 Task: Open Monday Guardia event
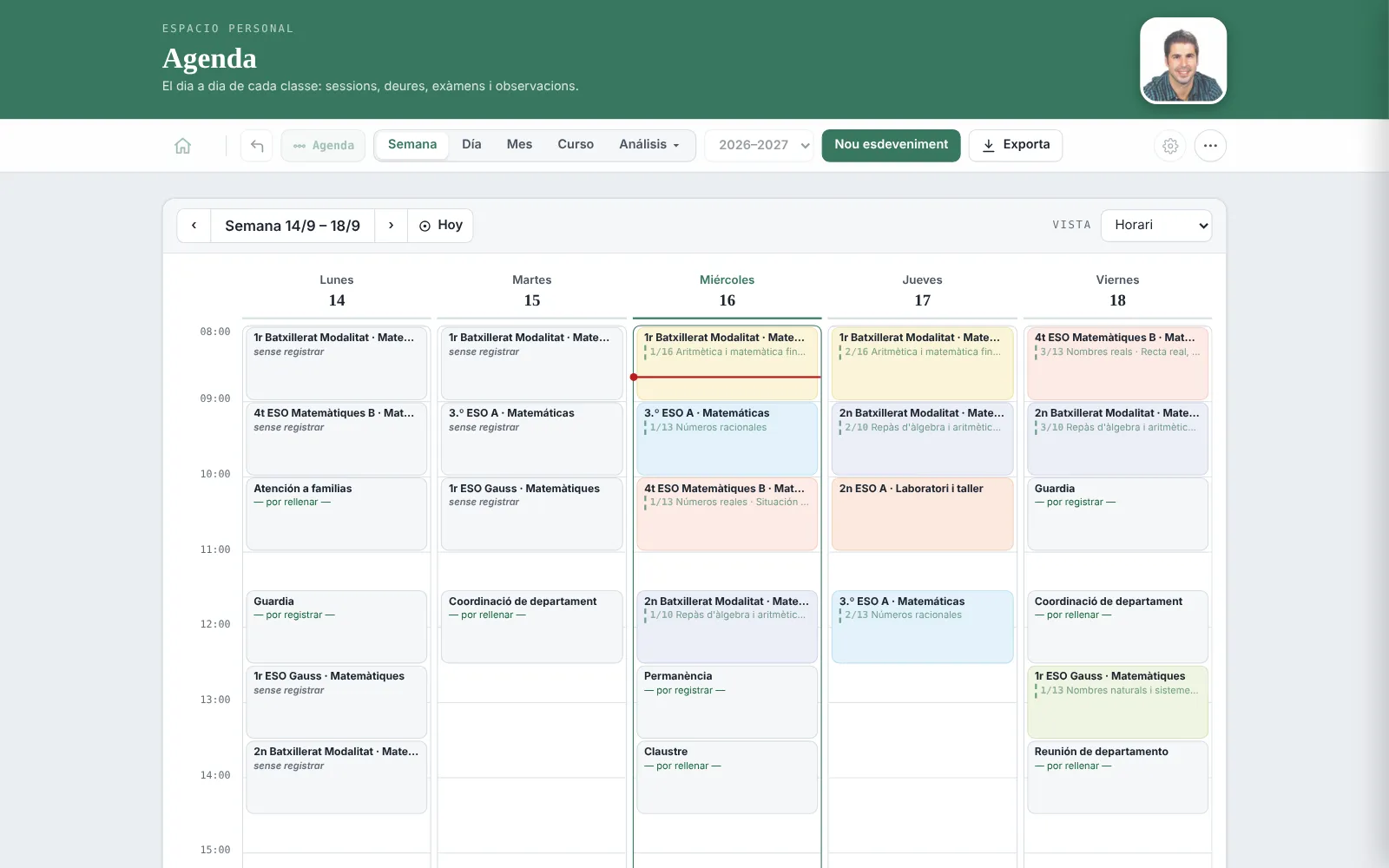coord(337,627)
